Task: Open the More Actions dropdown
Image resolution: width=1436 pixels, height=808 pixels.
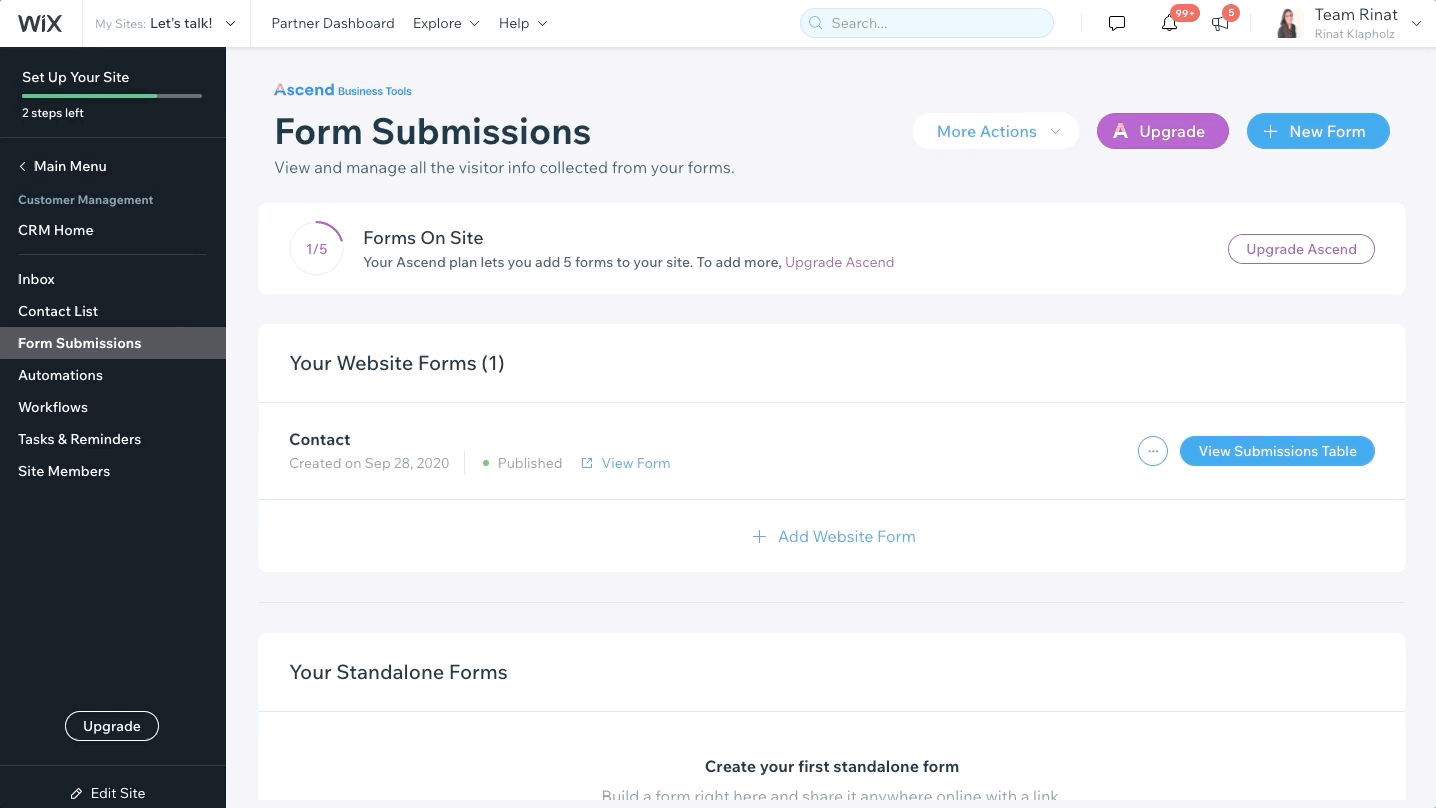Action: (x=996, y=131)
